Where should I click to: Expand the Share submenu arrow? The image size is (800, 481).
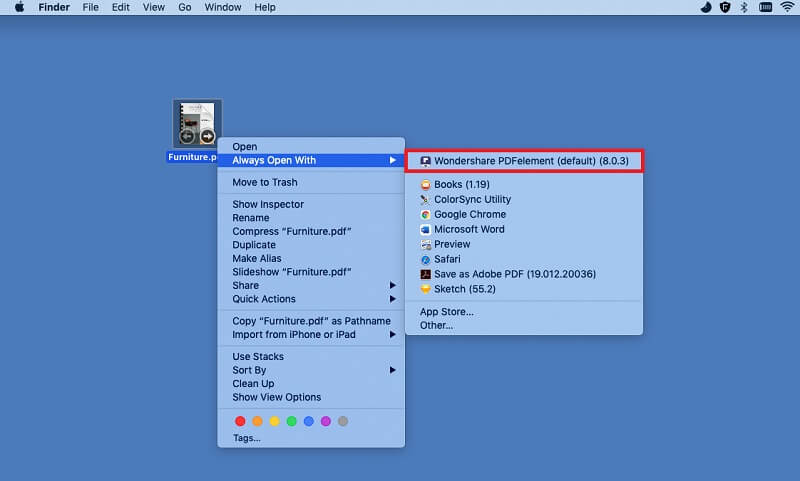point(392,285)
